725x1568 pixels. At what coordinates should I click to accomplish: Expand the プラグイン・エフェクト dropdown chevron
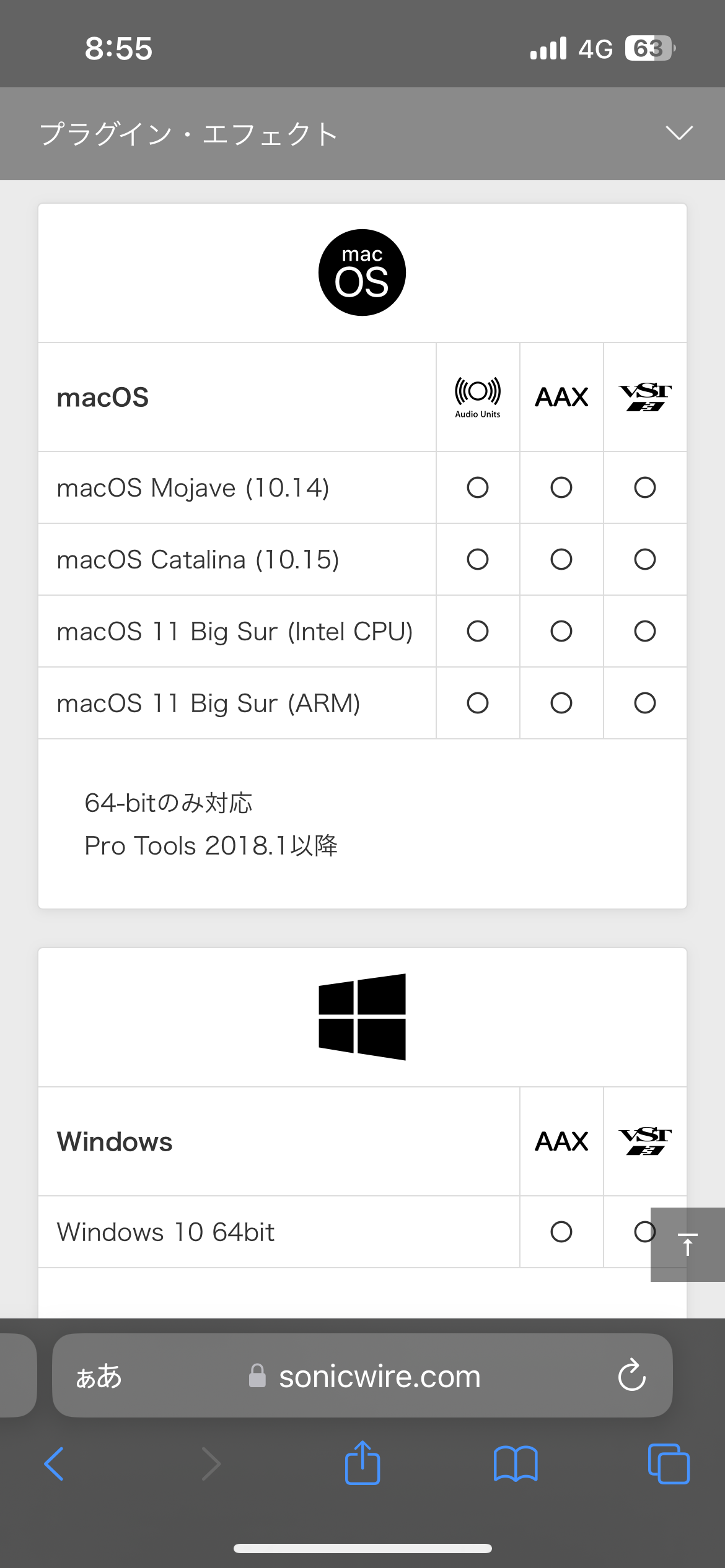click(679, 133)
